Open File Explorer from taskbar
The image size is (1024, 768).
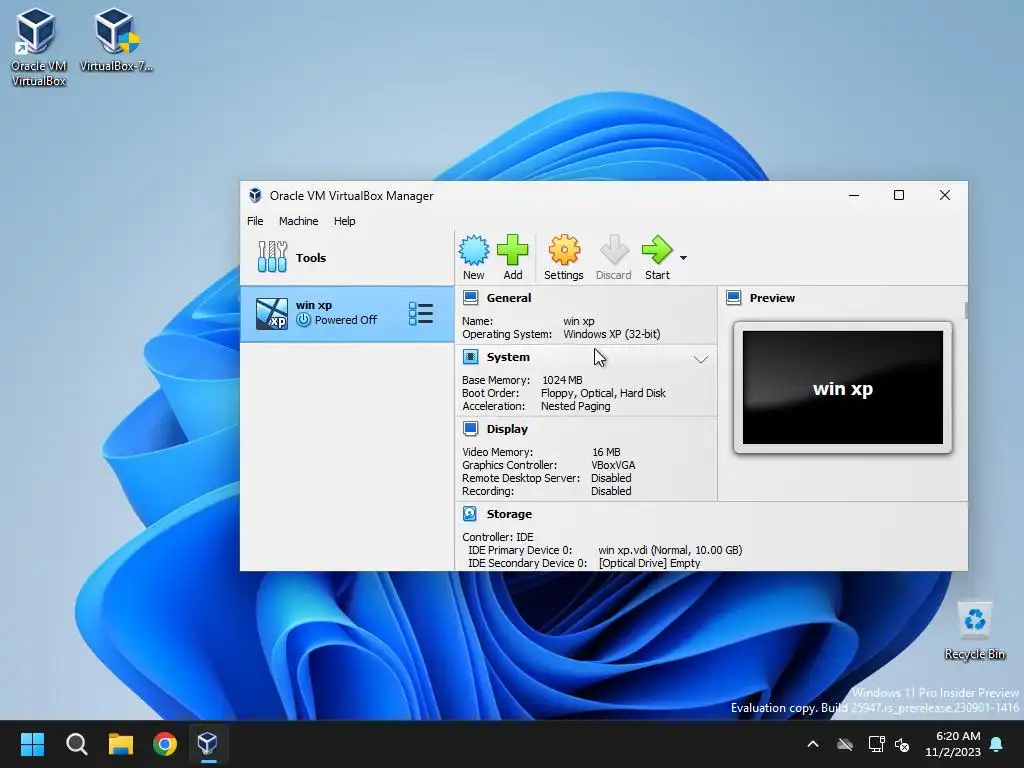pos(121,744)
